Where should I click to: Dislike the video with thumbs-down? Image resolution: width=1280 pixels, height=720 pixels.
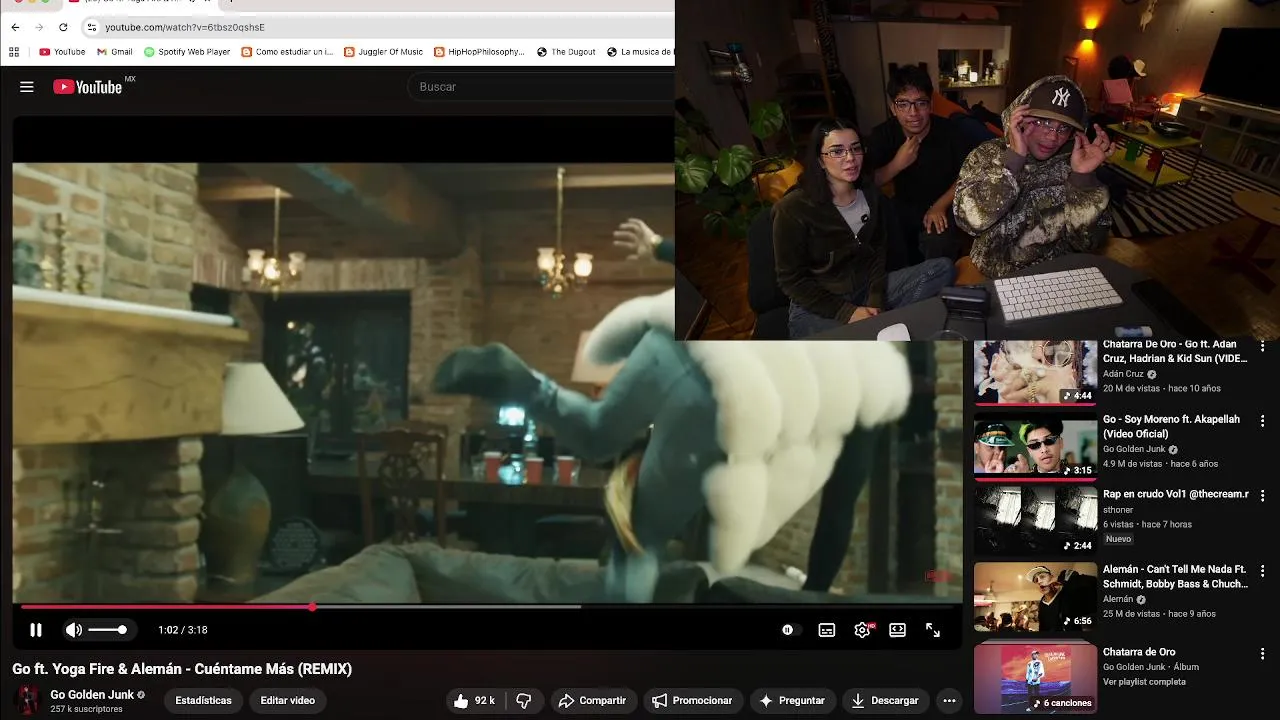pyautogui.click(x=523, y=701)
